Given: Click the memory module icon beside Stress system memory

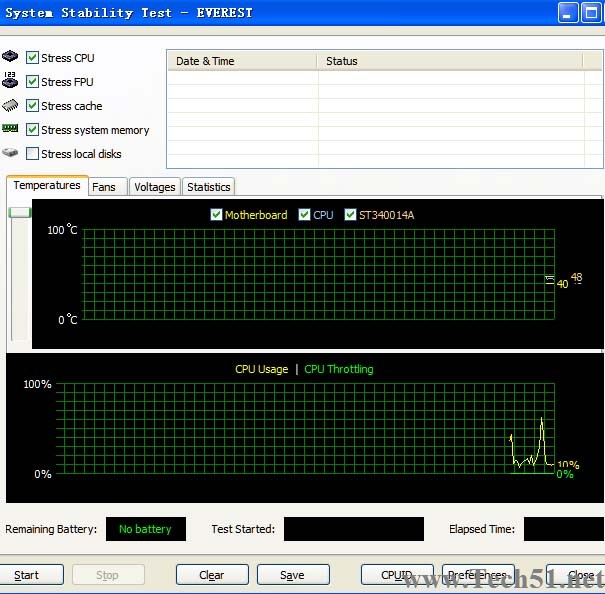Looking at the screenshot, I should pos(10,129).
